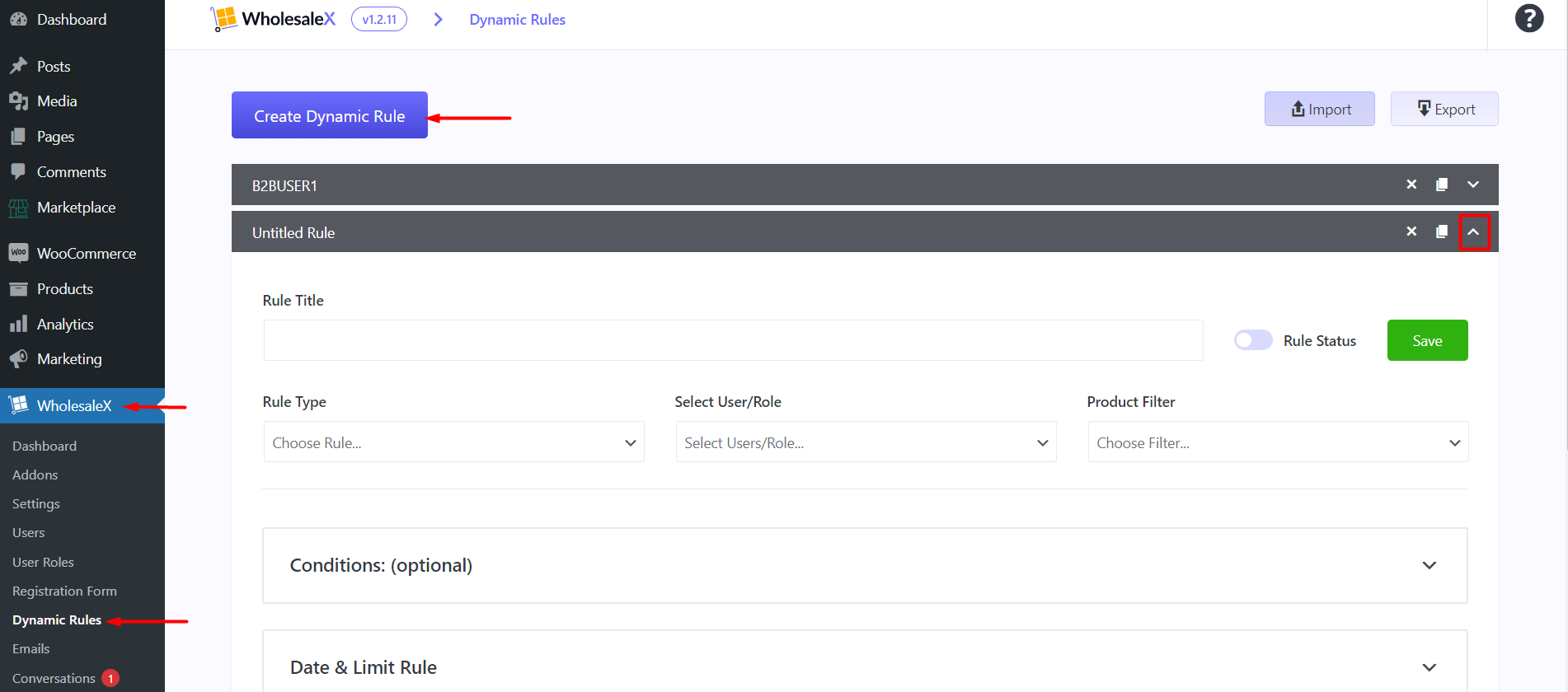Import dynamic rules

pyautogui.click(x=1320, y=109)
